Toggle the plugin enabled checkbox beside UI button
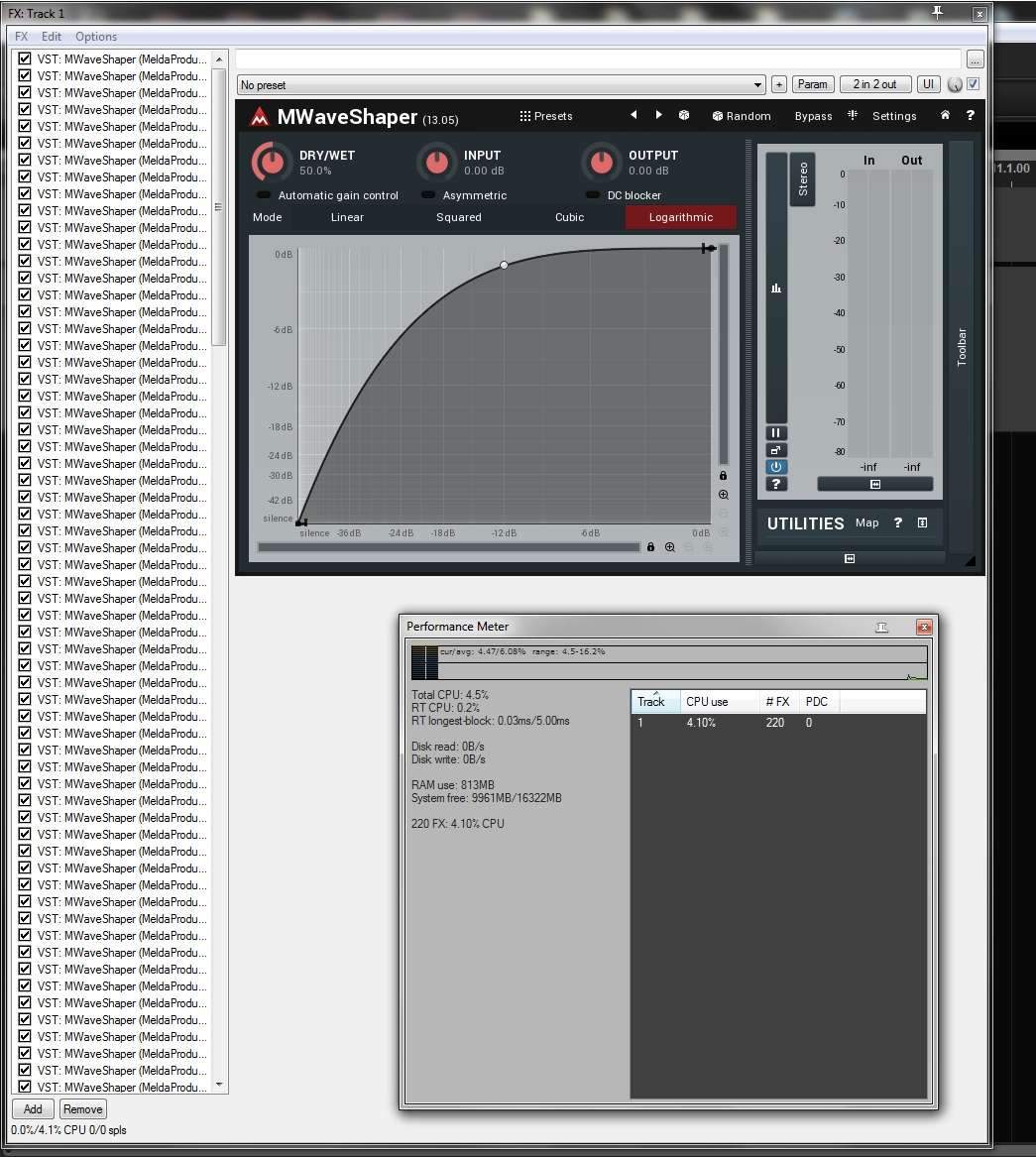The image size is (1036, 1157). click(974, 84)
